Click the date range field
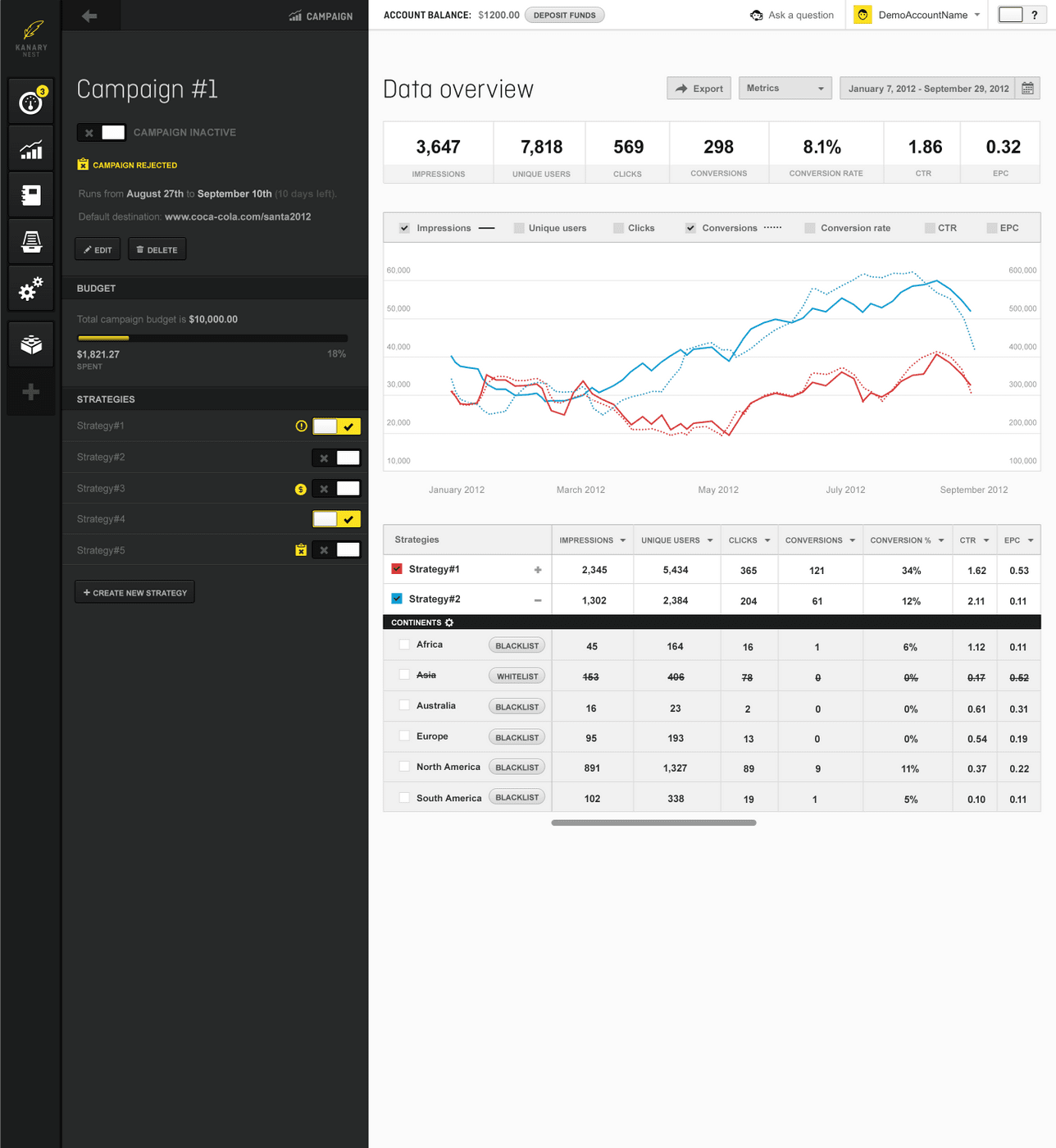The height and width of the screenshot is (1148, 1056). pyautogui.click(x=928, y=89)
